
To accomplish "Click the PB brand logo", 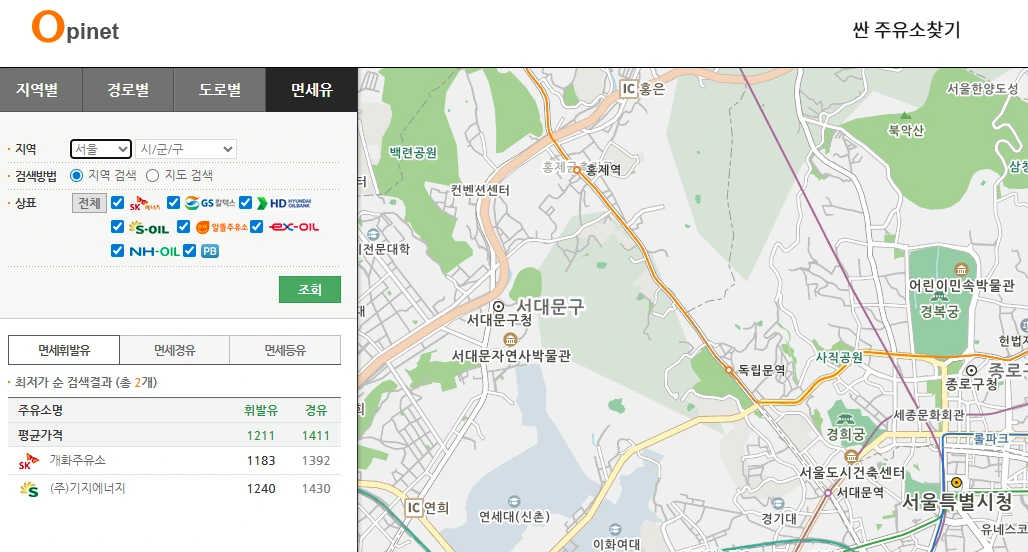I will (x=210, y=251).
